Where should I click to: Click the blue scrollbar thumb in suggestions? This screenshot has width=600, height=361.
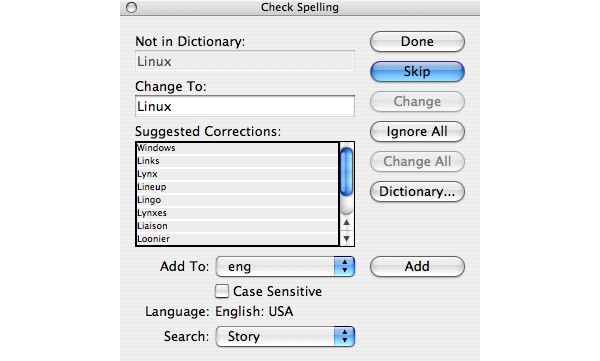347,172
